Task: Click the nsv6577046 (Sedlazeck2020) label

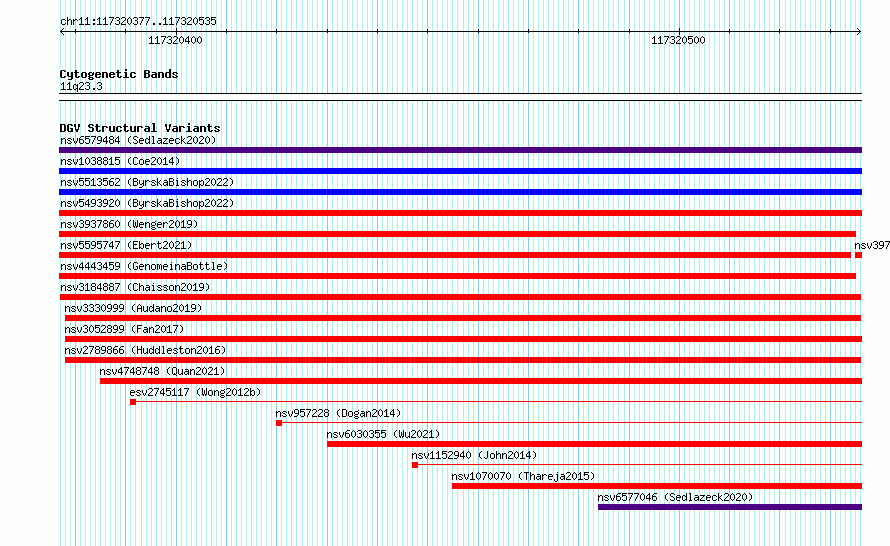Action: (675, 497)
